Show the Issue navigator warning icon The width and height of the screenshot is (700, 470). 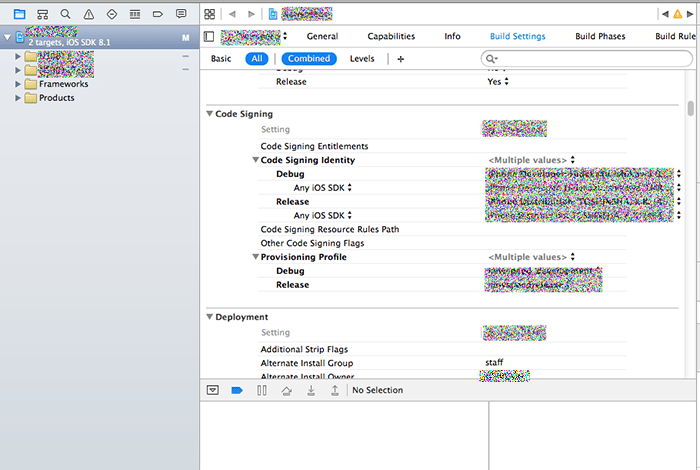[x=88, y=14]
